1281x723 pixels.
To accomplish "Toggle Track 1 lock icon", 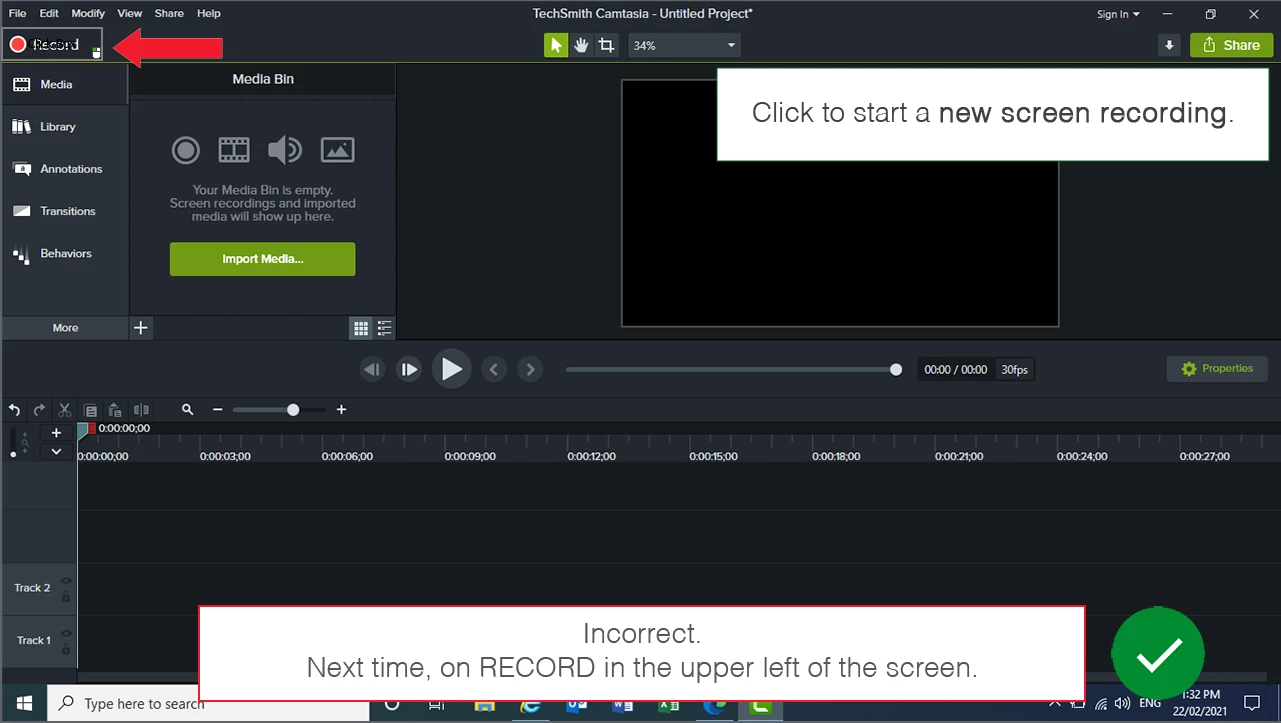I will [x=66, y=648].
